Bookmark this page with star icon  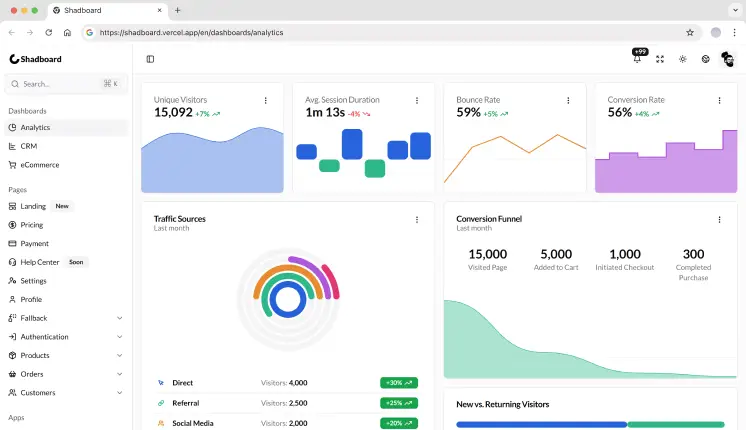(690, 32)
